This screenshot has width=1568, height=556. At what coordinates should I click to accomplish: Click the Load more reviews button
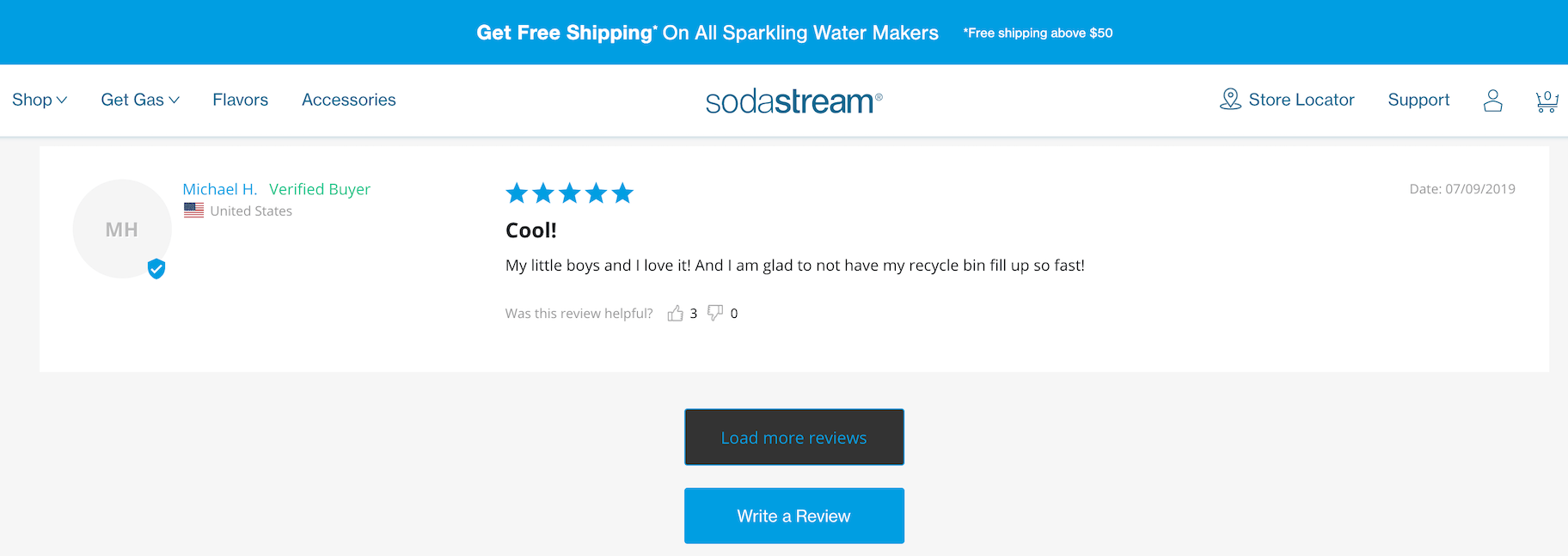(x=793, y=437)
